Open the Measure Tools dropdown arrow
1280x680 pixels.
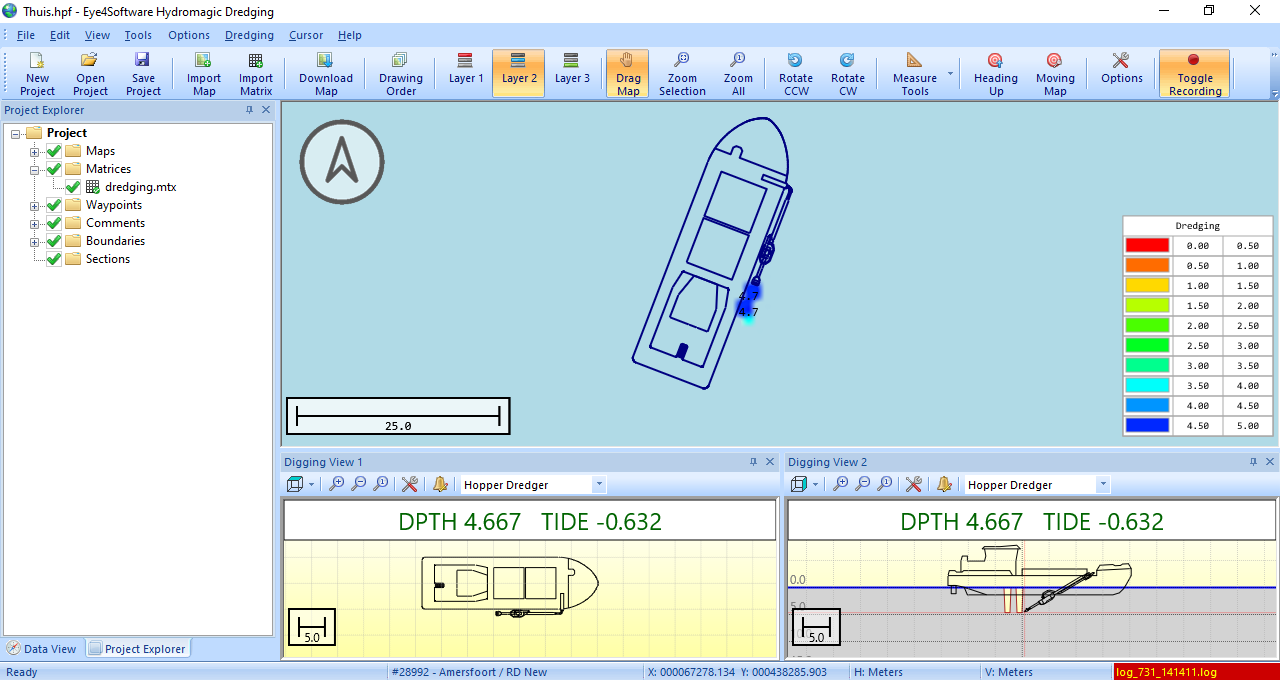coord(951,73)
